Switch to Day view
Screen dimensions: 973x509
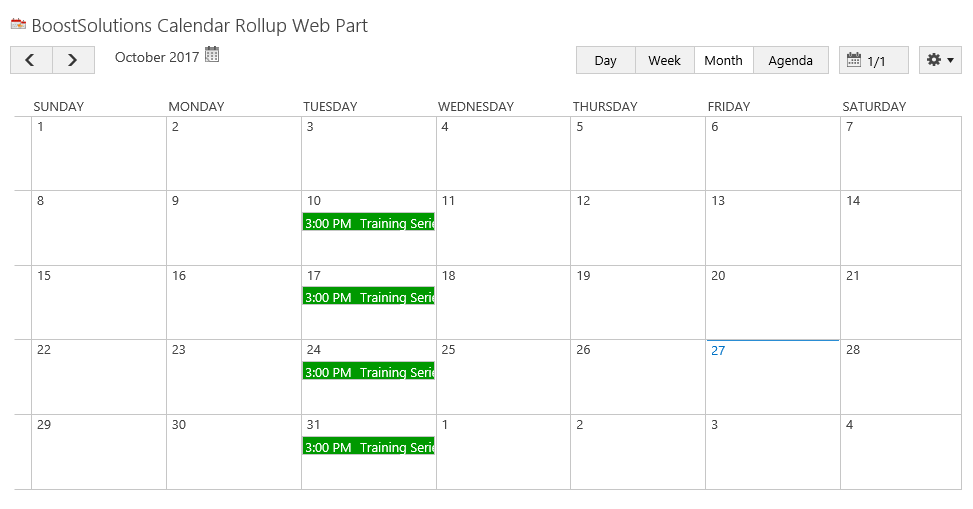point(606,60)
